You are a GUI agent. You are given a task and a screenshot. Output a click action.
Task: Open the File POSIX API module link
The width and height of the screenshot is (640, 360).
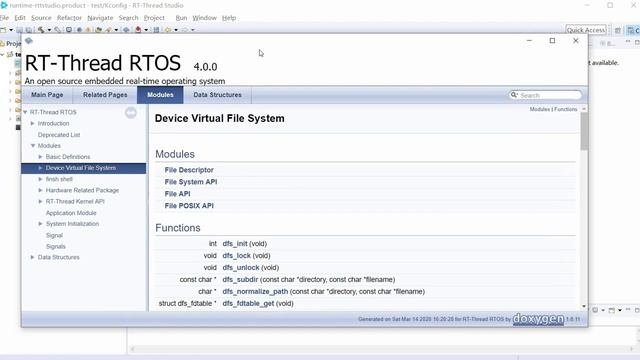coord(189,206)
